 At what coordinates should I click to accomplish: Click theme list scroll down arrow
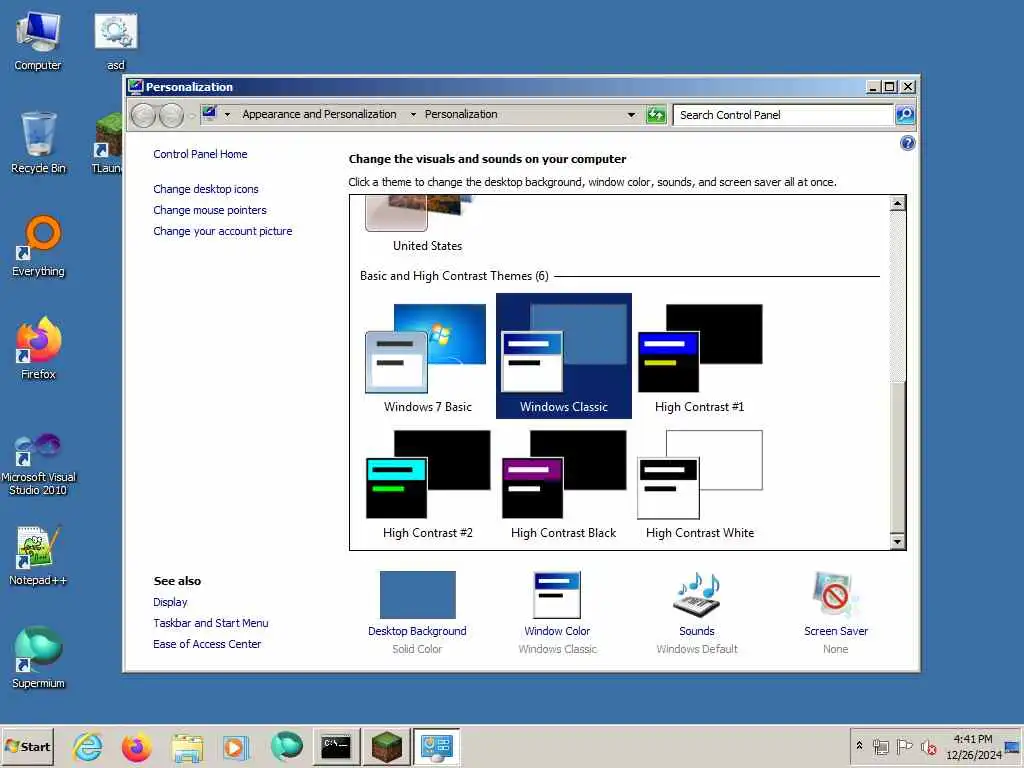(898, 541)
